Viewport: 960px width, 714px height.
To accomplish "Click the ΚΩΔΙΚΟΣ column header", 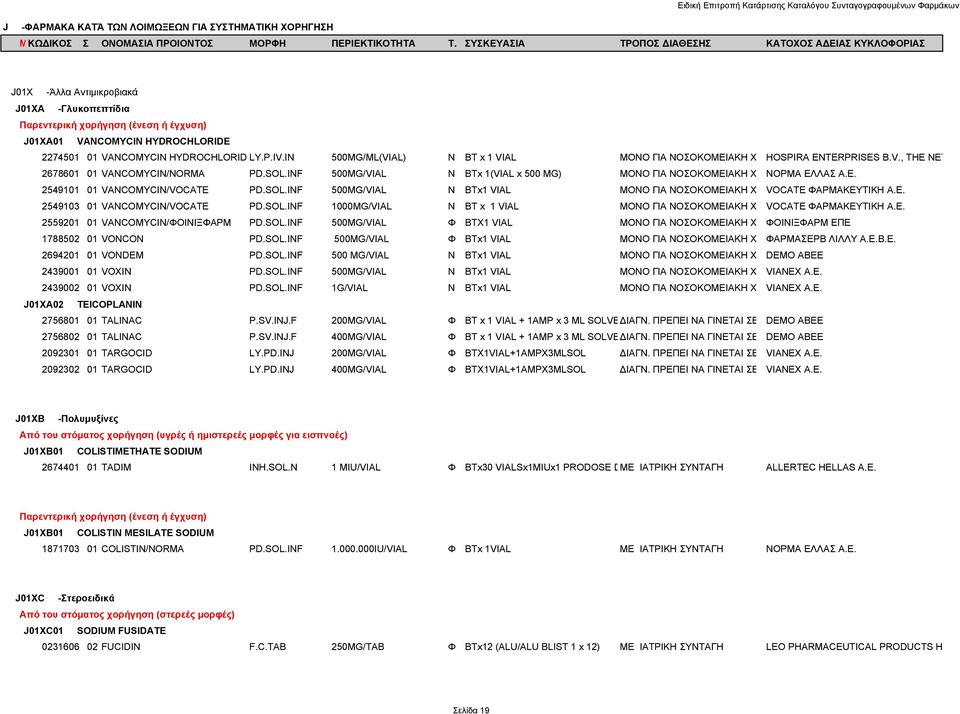I will coord(50,43).
